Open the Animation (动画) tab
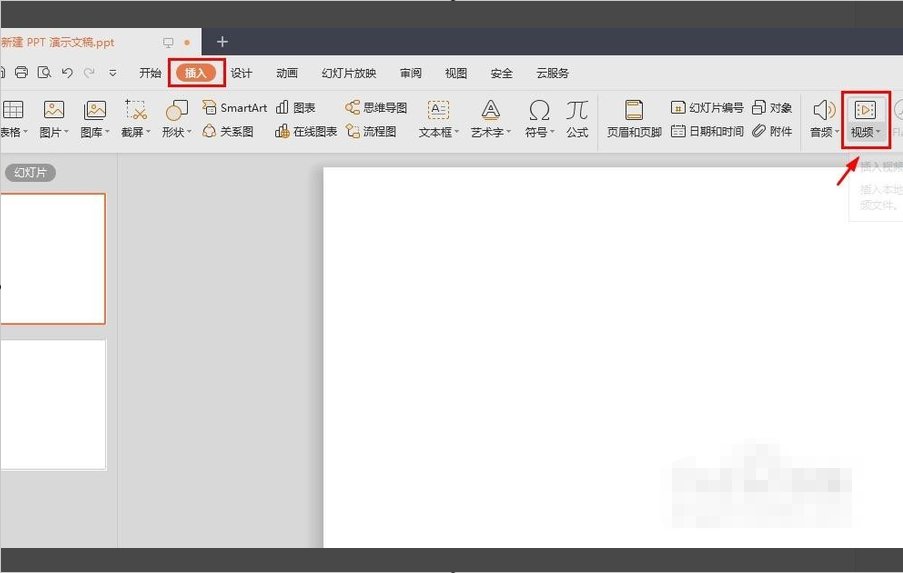 click(x=287, y=73)
